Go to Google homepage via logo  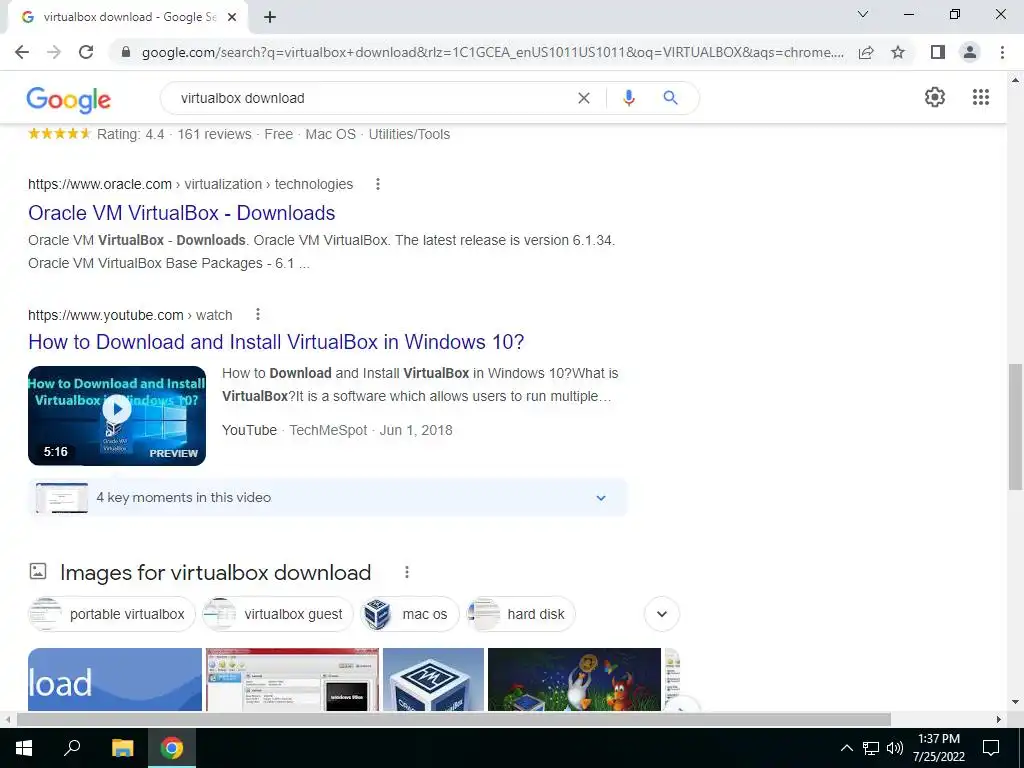point(69,99)
